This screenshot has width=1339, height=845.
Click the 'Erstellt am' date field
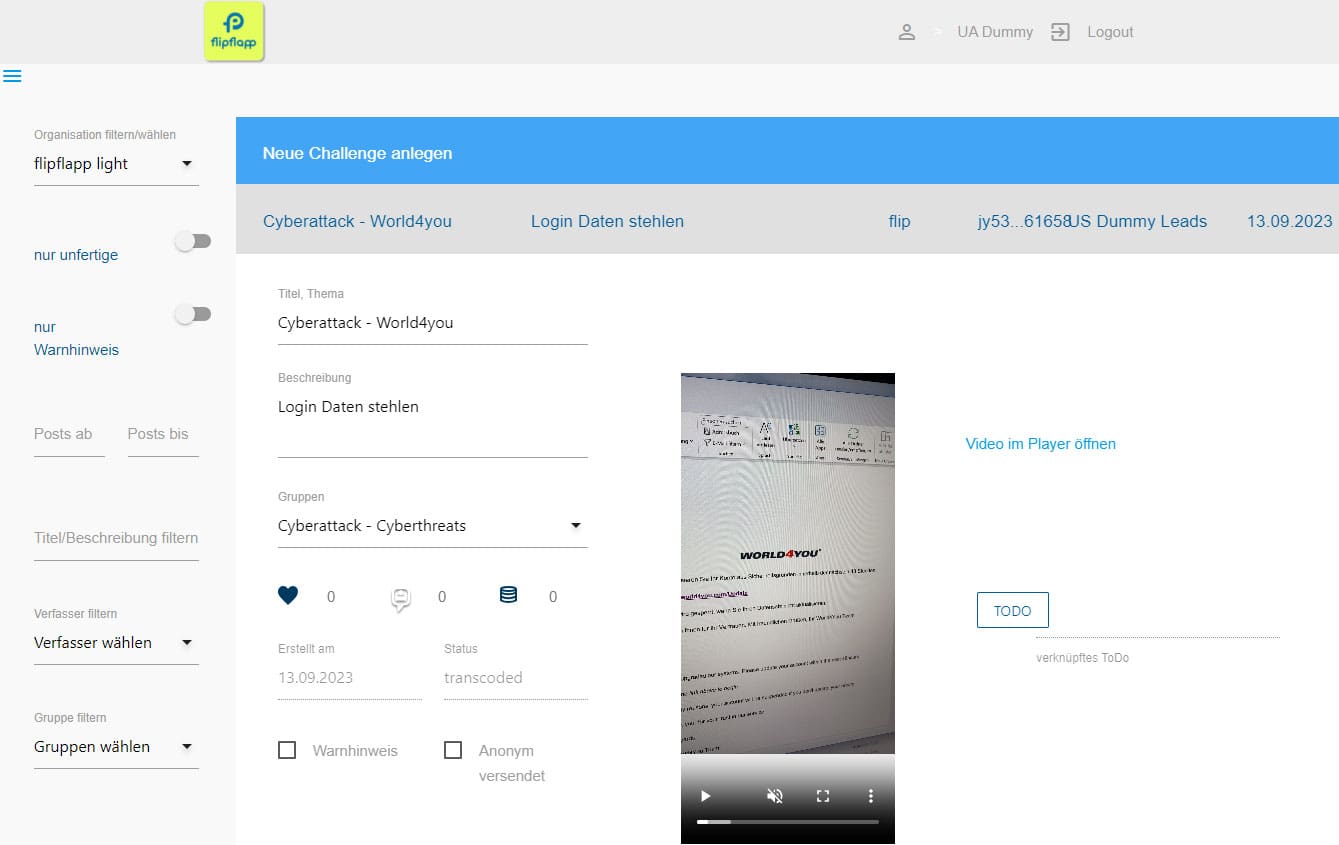[350, 678]
